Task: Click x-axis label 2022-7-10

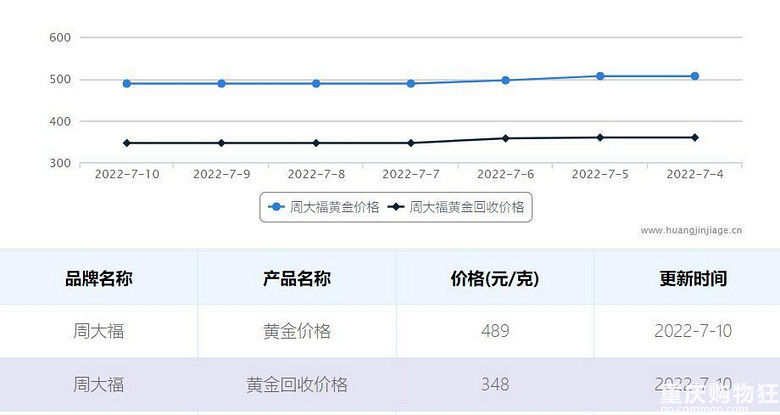Action: [127, 174]
